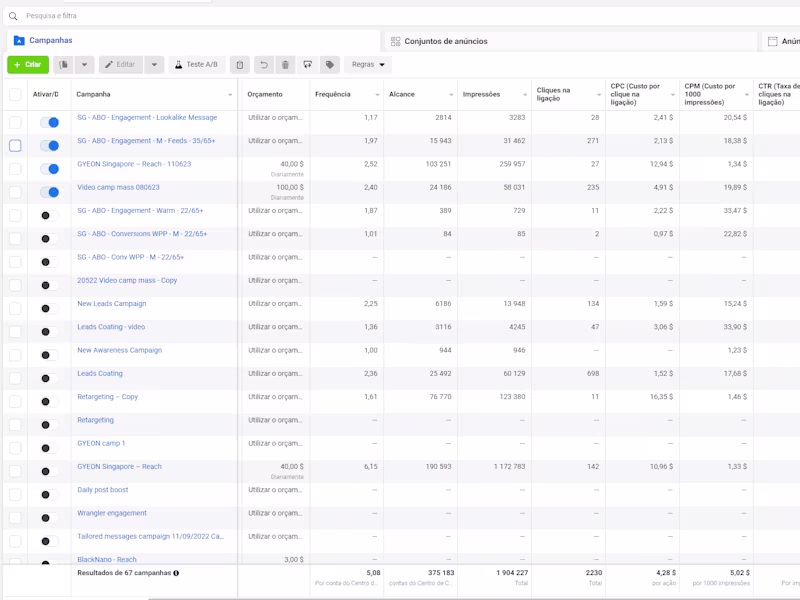Open the dropdown arrow next to the duplicate button
The width and height of the screenshot is (800, 600).
point(85,65)
